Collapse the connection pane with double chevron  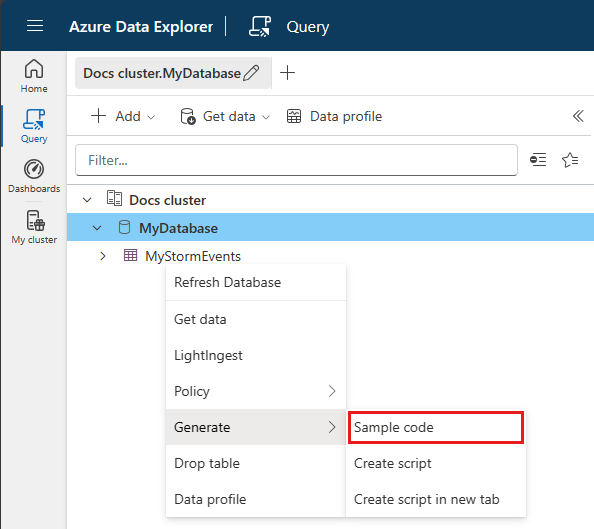pos(578,116)
